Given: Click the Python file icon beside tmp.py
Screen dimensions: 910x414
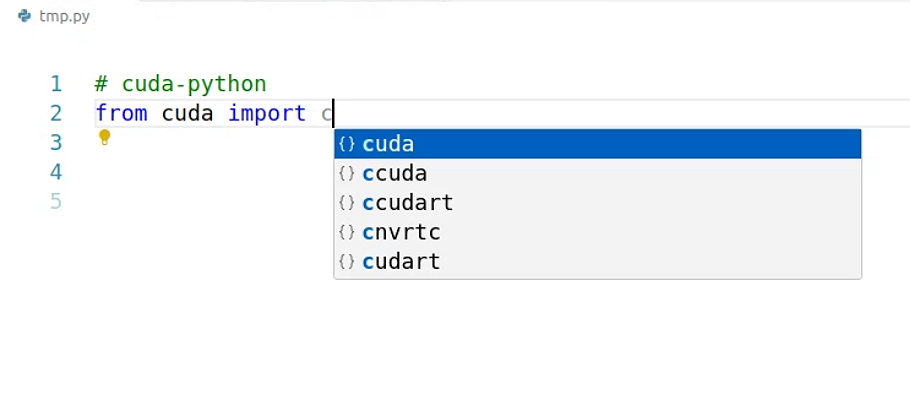Looking at the screenshot, I should pyautogui.click(x=24, y=16).
